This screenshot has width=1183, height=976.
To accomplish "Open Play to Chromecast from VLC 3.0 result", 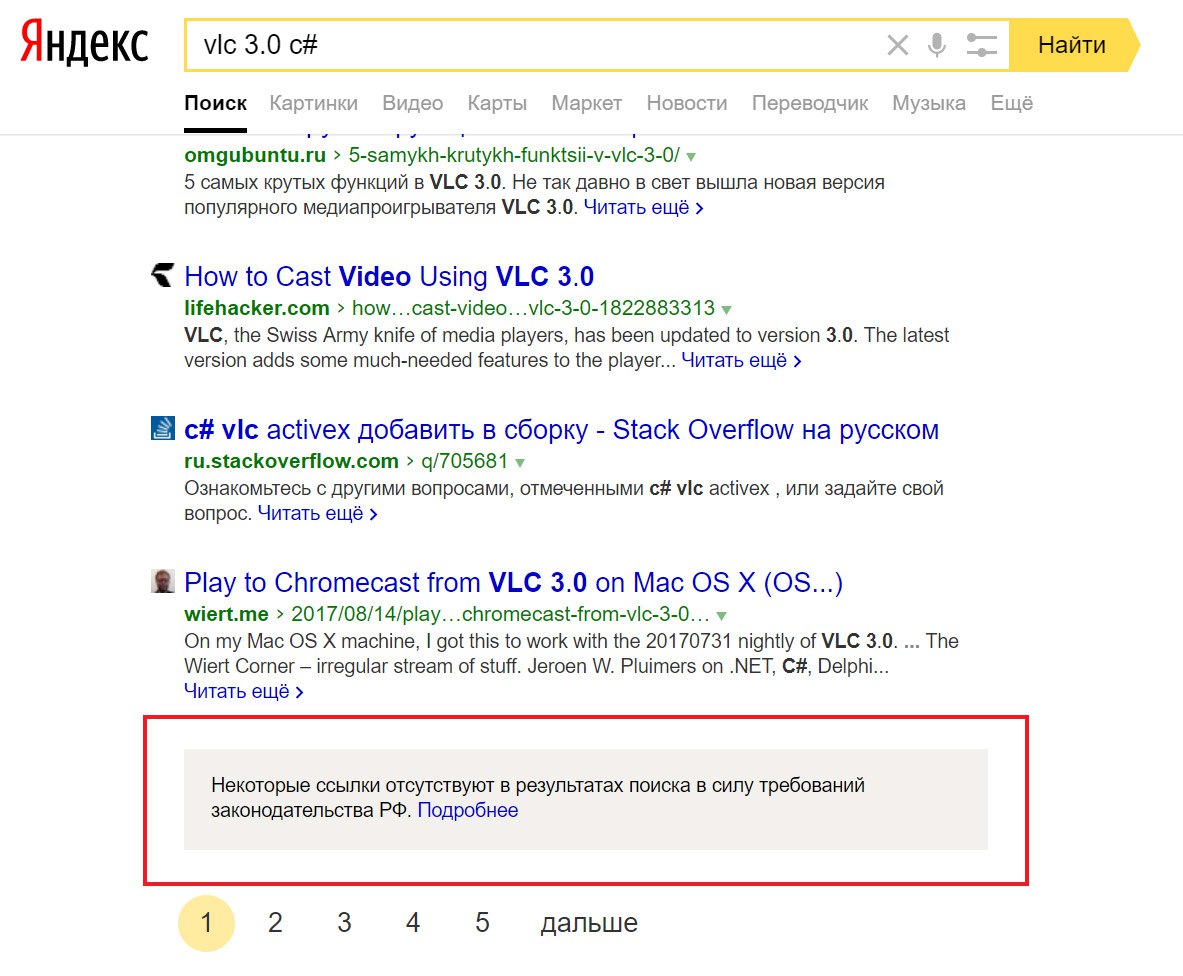I will coord(513,583).
